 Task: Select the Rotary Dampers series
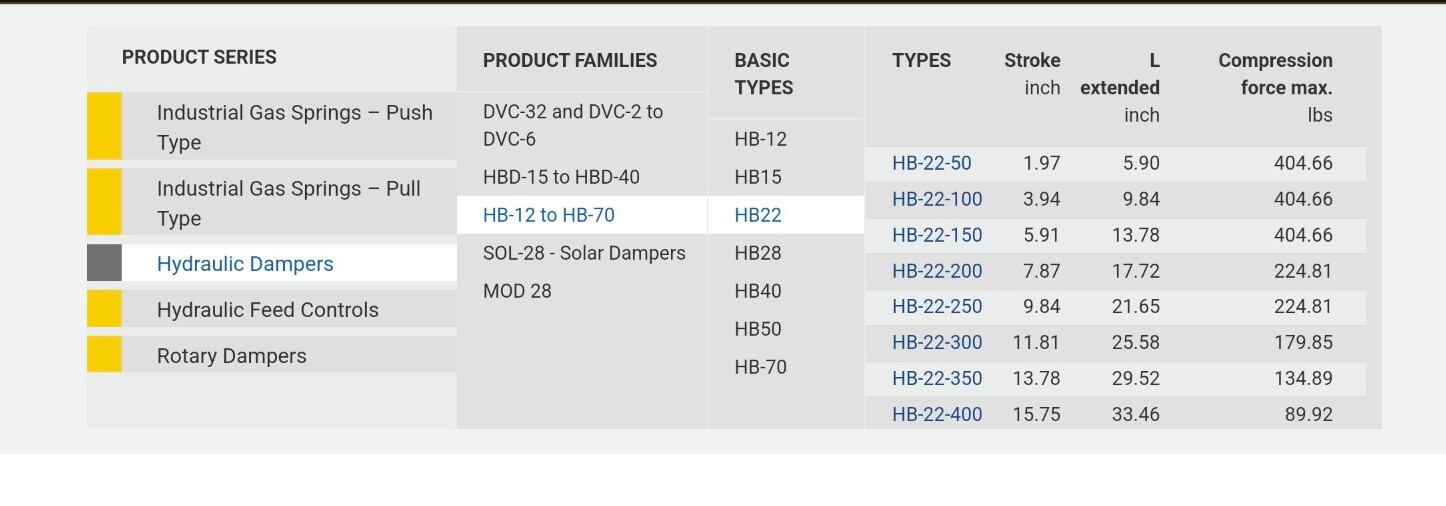pos(231,356)
